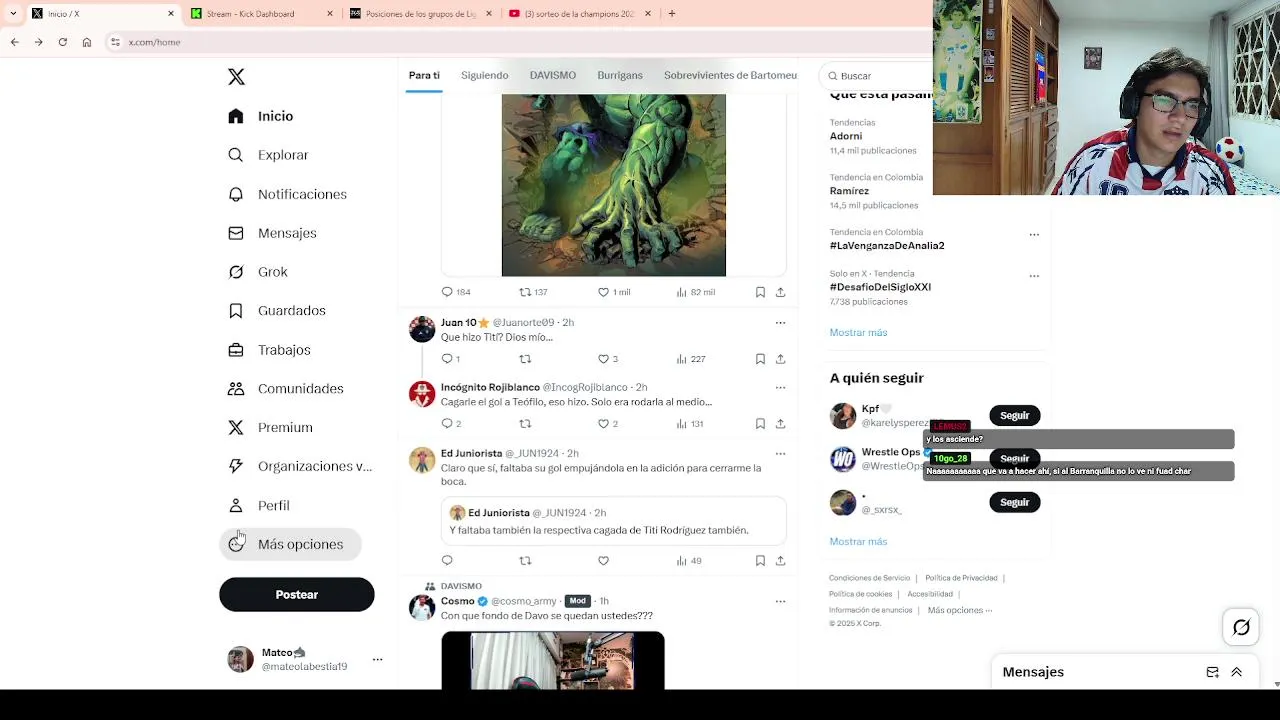Open Premium in sidebar

point(270,427)
